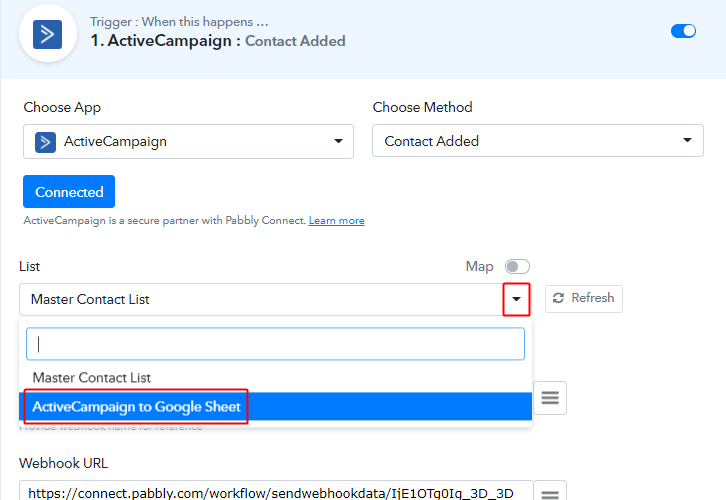726x500 pixels.
Task: Open the Learn more link
Action: [337, 221]
